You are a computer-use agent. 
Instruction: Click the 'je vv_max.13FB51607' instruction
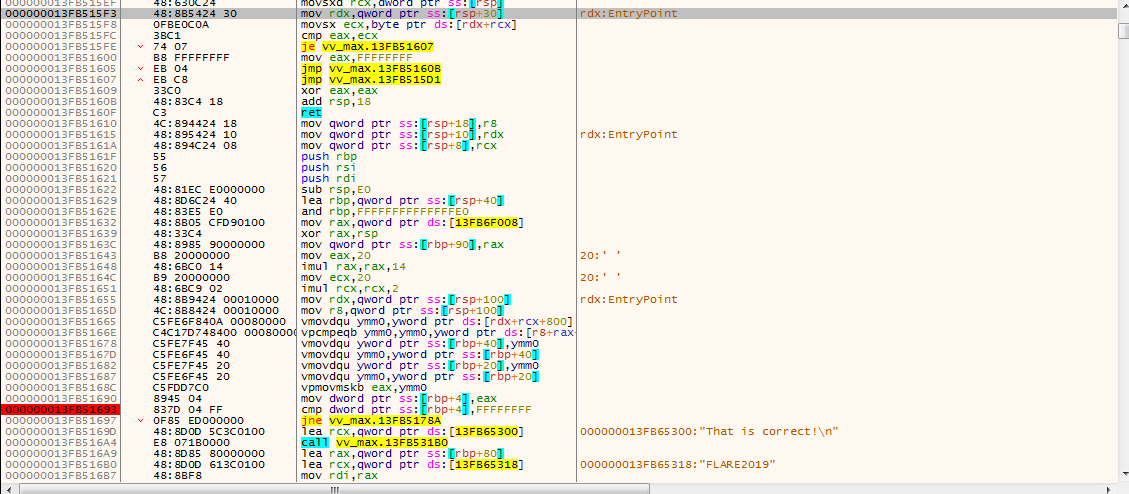(368, 47)
